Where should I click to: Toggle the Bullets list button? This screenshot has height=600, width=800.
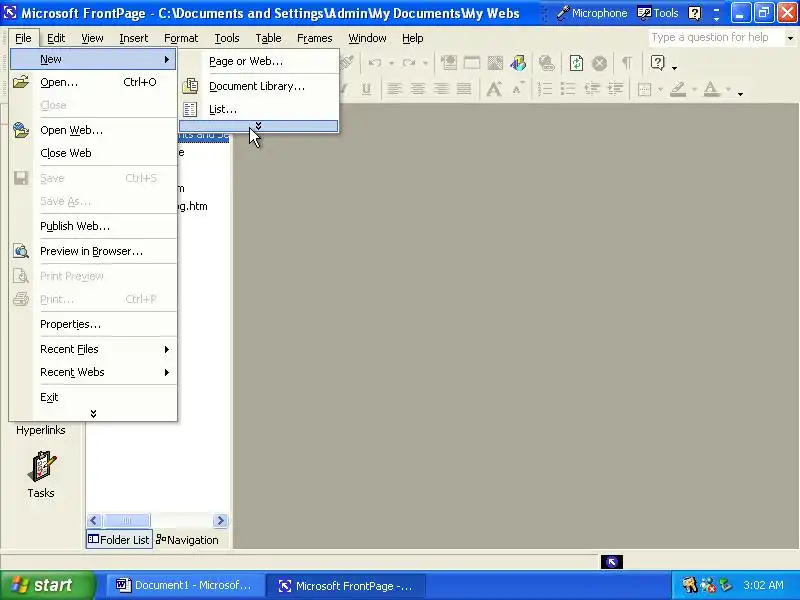(568, 89)
